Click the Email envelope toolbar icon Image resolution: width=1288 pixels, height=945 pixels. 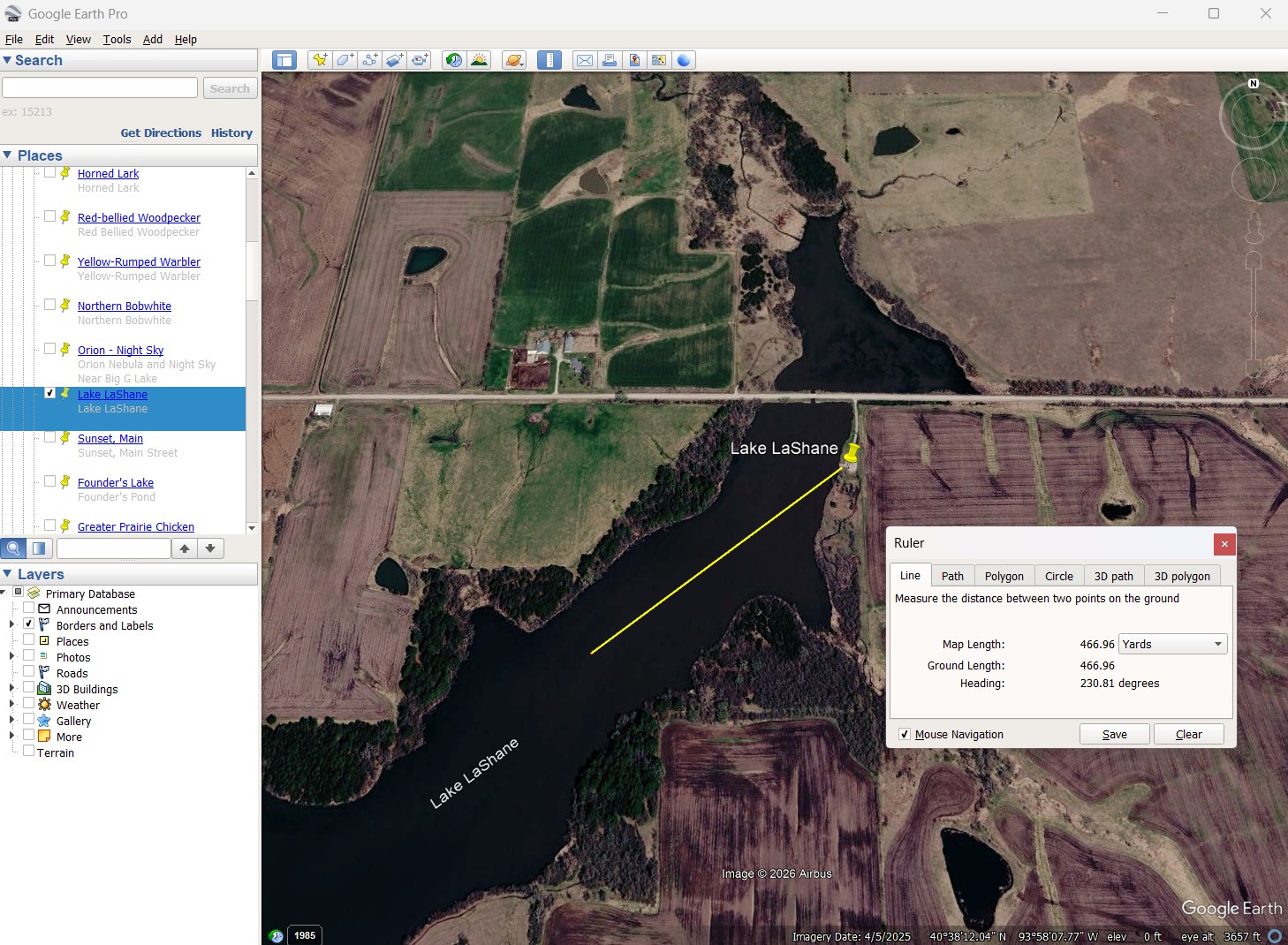pyautogui.click(x=584, y=60)
